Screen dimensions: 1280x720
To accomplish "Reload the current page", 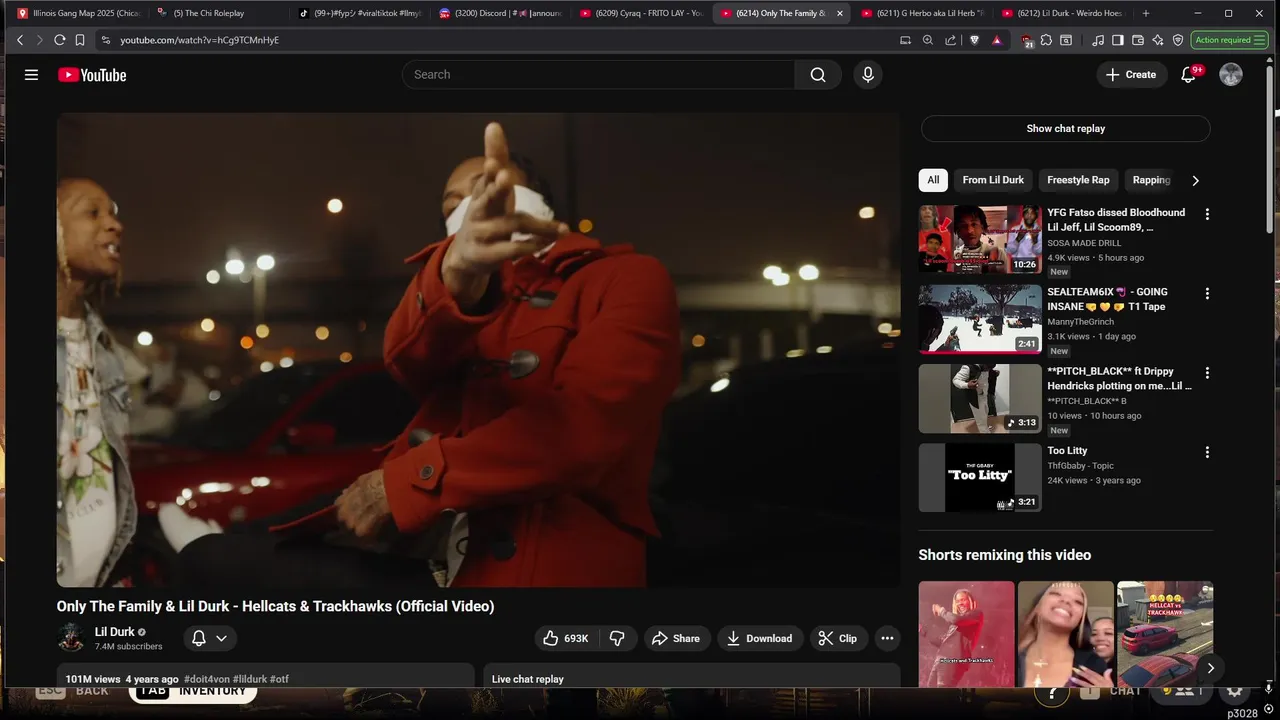I will [x=60, y=40].
